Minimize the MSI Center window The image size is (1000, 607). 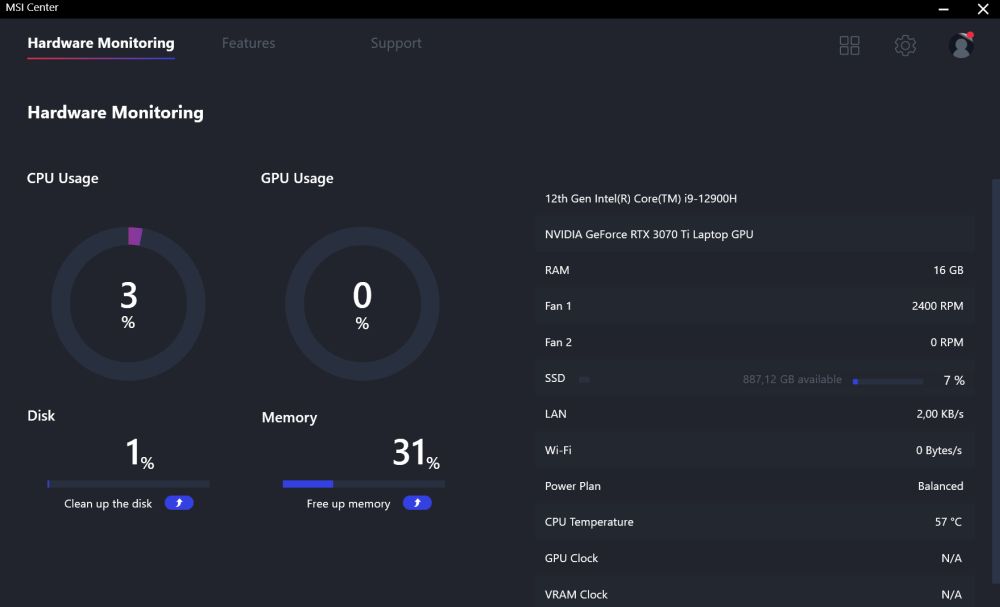(943, 9)
